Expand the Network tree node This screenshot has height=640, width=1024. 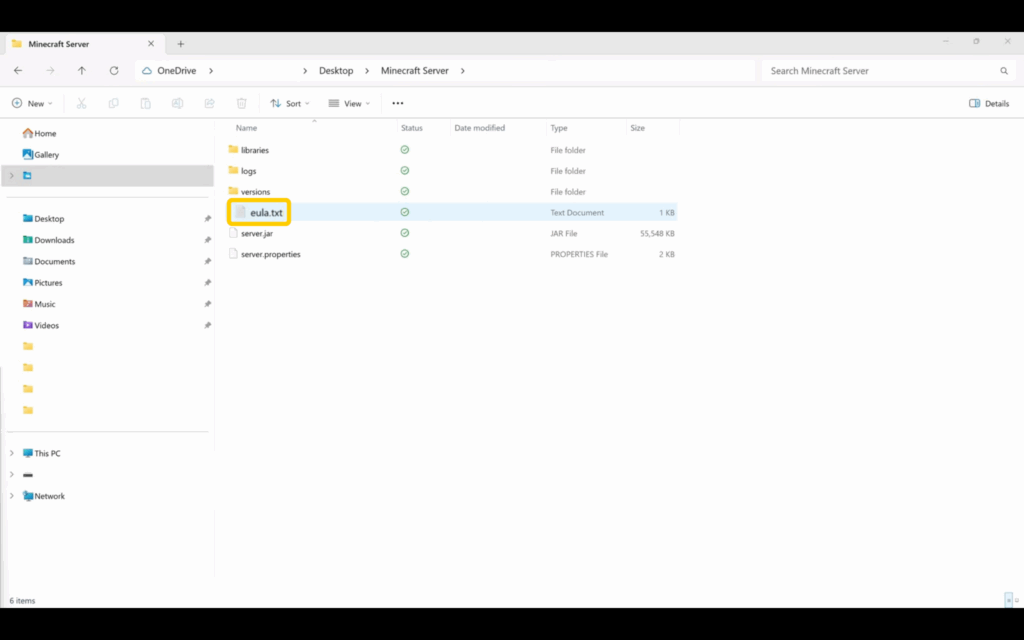click(x=12, y=496)
